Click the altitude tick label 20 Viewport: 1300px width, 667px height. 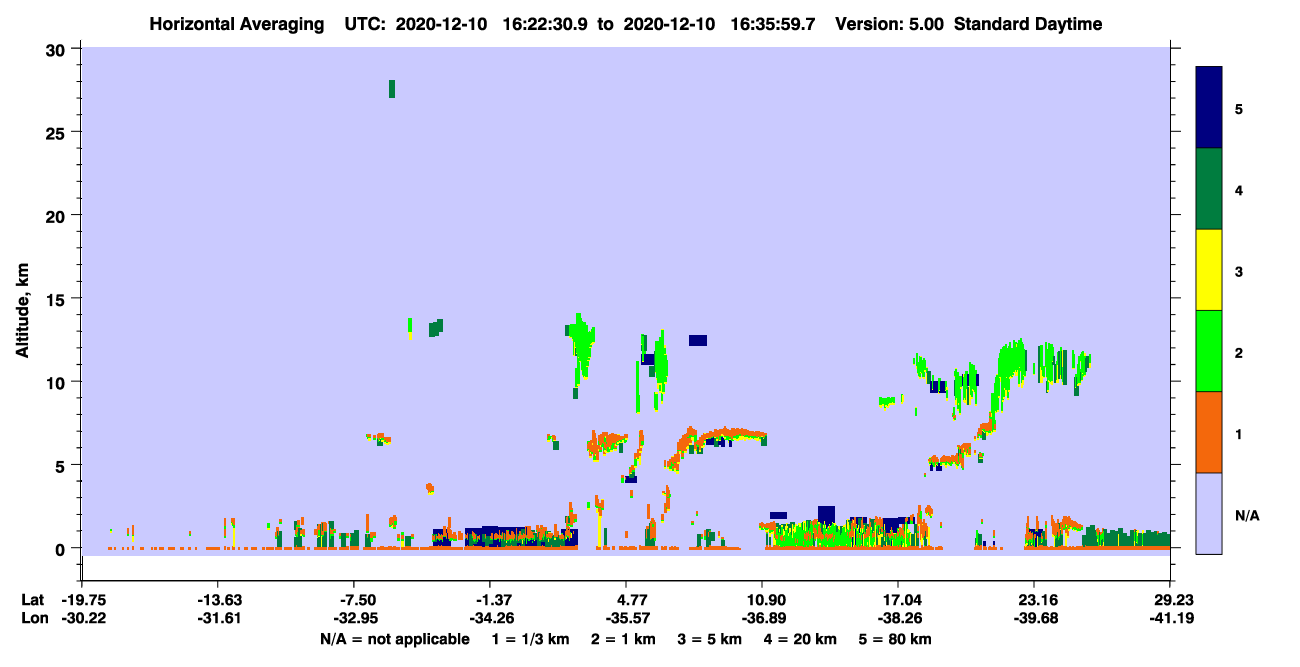[x=58, y=215]
